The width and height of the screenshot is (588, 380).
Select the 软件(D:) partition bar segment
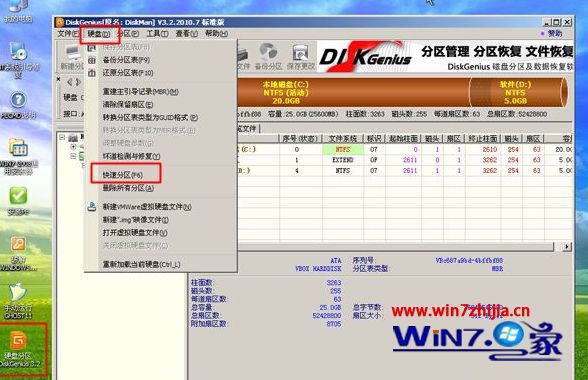click(x=515, y=92)
